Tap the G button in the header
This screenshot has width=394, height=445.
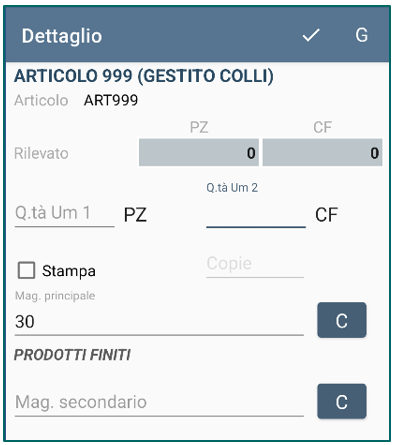362,35
